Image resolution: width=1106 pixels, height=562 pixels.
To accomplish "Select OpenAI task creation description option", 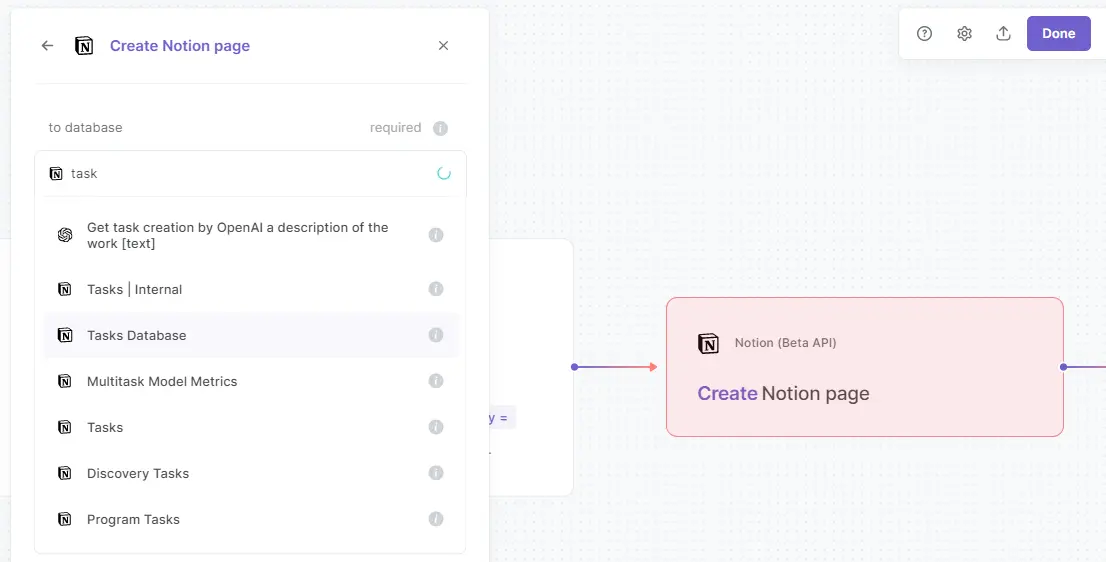I will (x=250, y=235).
